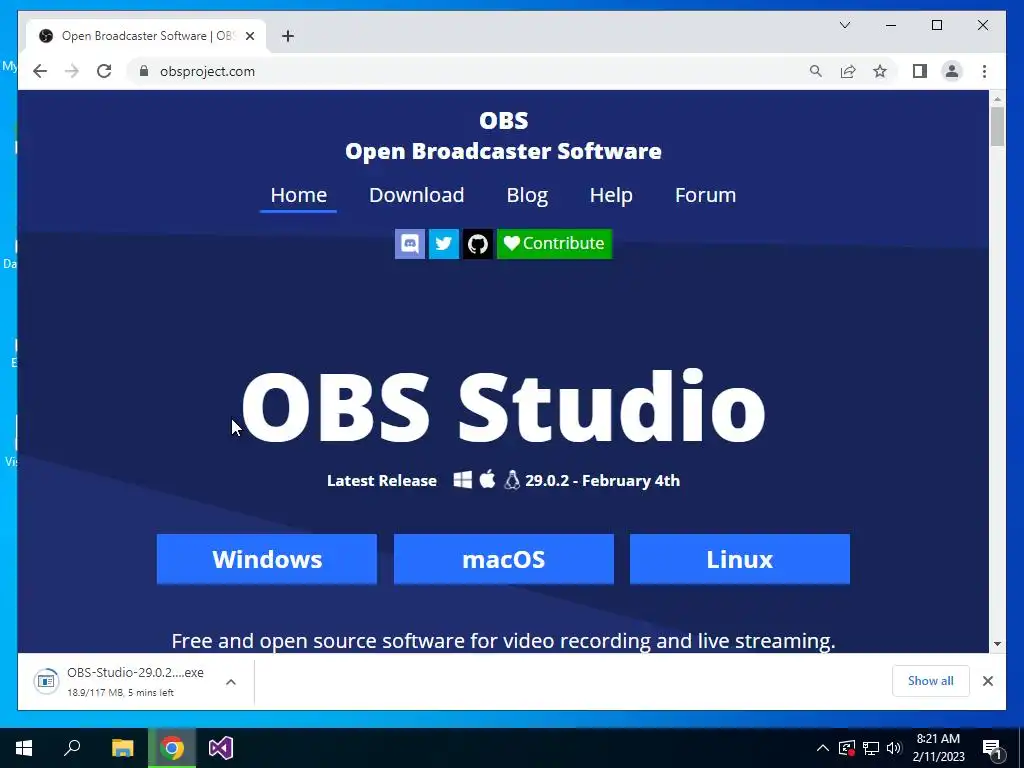Image resolution: width=1024 pixels, height=768 pixels.
Task: Reload the obsproject.com page
Action: (104, 71)
